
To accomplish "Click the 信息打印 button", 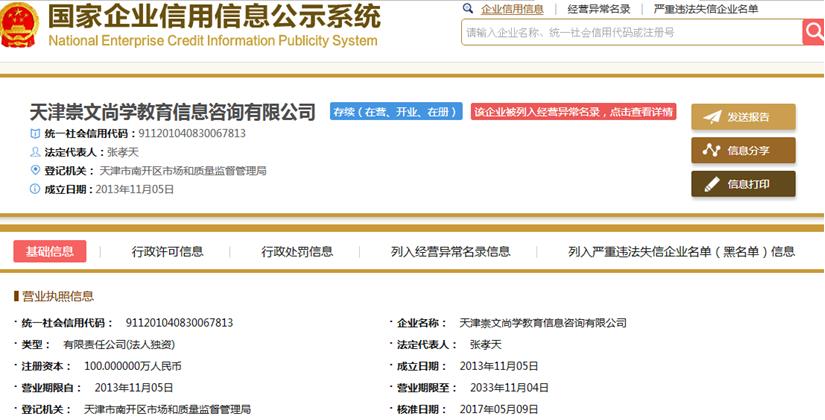I will tap(743, 184).
